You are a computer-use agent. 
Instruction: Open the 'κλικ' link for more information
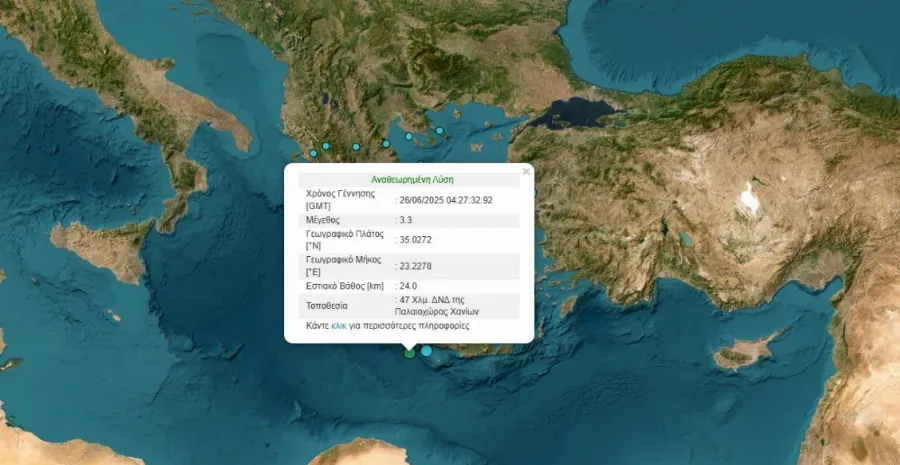pos(339,326)
